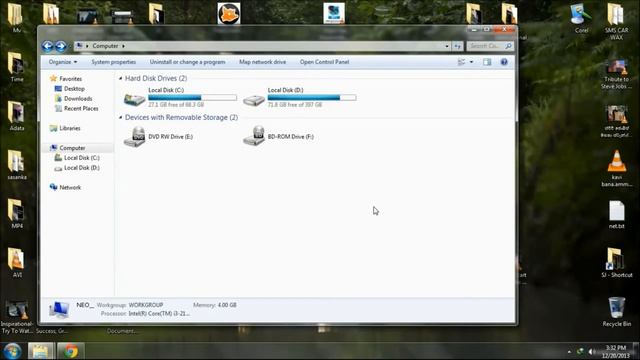Open view options dropdown arrow
640x360 pixels.
471,62
